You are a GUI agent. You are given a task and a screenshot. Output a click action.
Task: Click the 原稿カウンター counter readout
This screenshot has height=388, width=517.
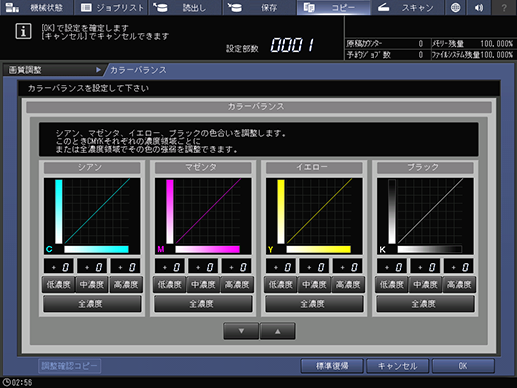385,44
